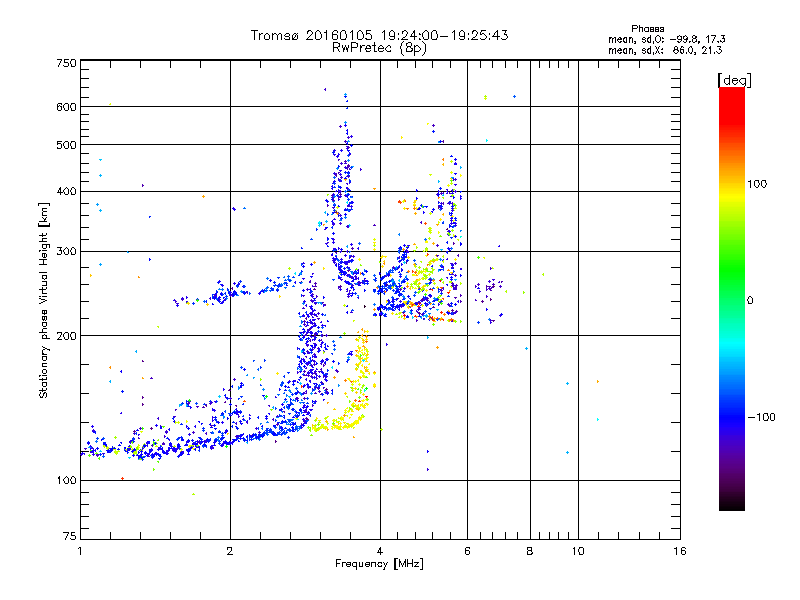Click the 'RwPretec (8p)' subtitle

379,48
